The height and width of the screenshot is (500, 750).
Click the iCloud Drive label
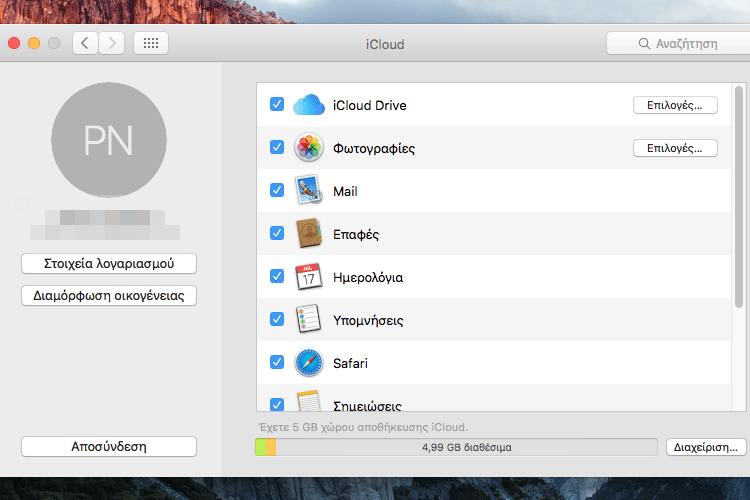[370, 105]
